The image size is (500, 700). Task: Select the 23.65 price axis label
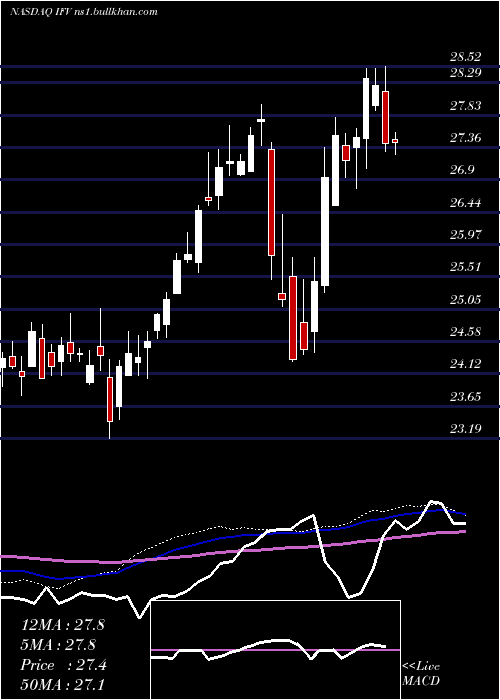pos(466,396)
